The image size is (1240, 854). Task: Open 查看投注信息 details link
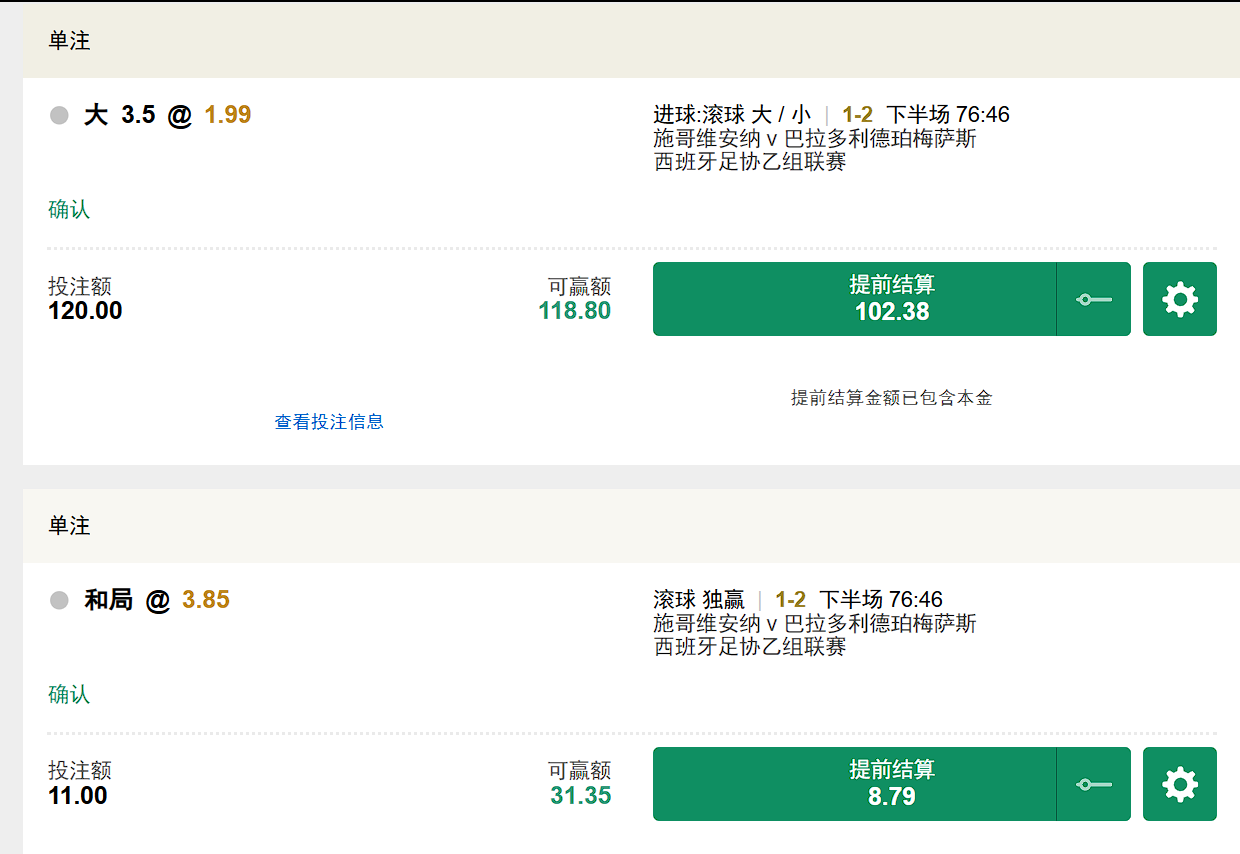pyautogui.click(x=329, y=421)
